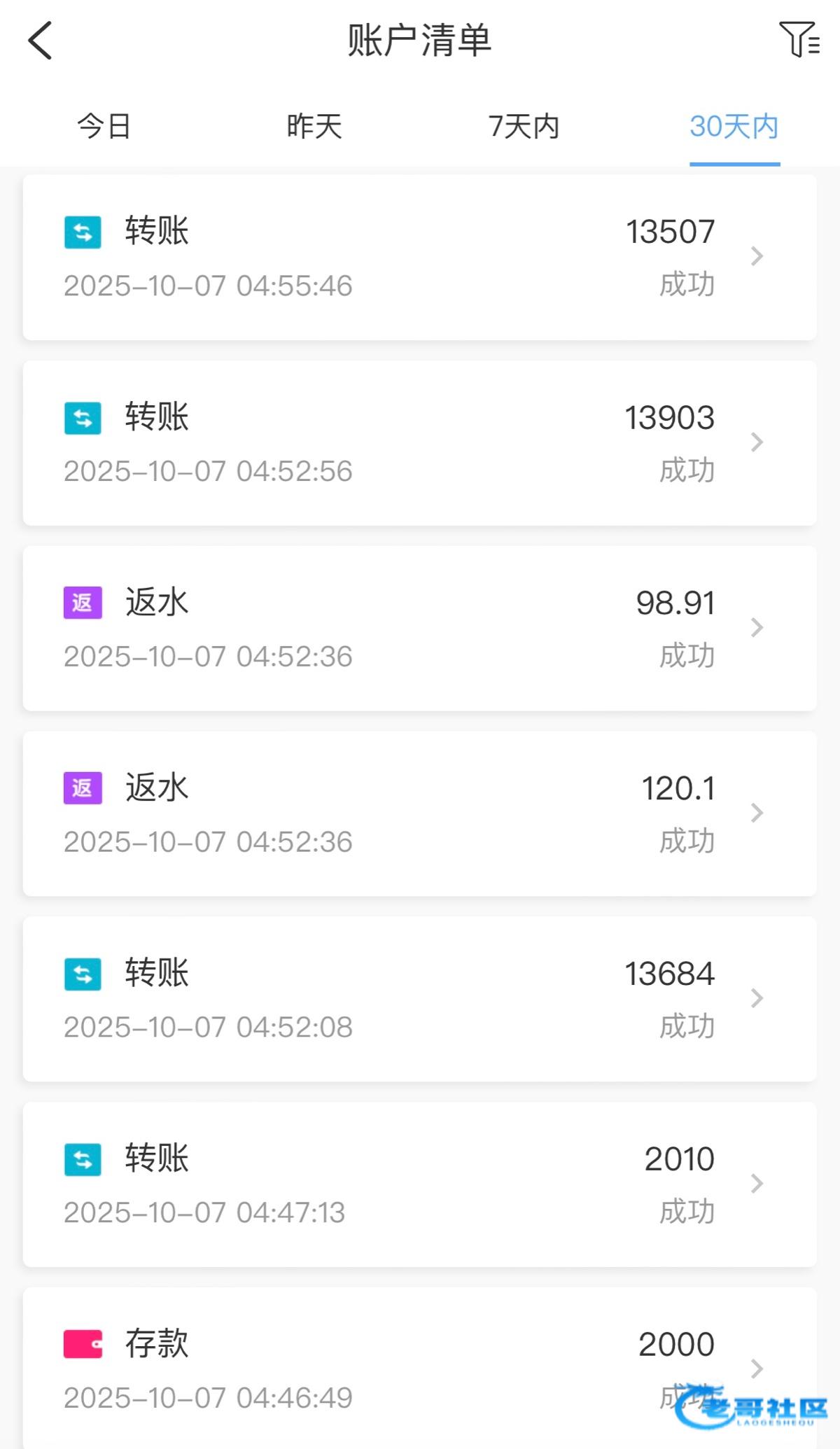Tap the rebate icon for 120.1
This screenshot has width=840, height=1449.
[83, 788]
